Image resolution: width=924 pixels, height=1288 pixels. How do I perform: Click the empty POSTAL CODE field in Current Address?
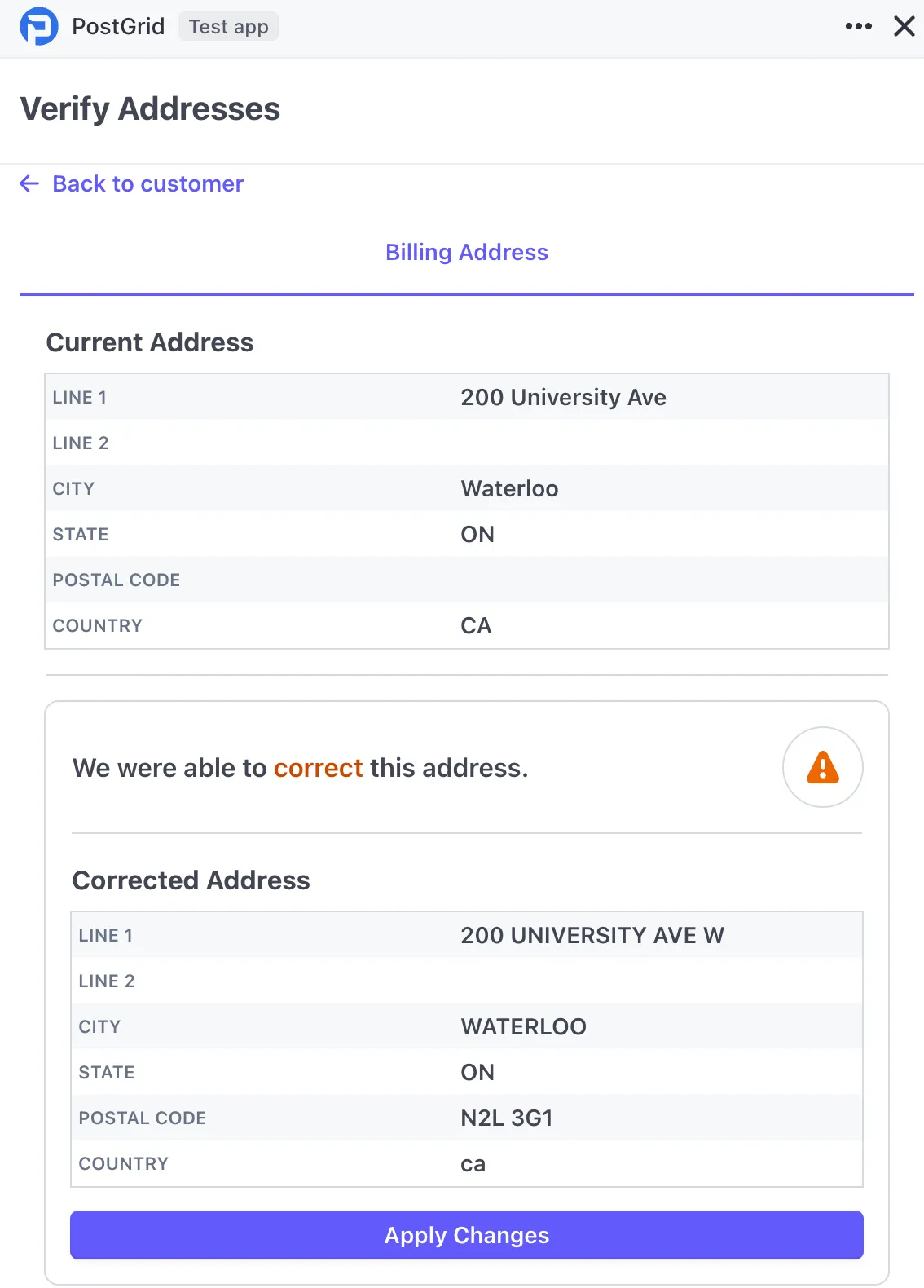coord(466,580)
